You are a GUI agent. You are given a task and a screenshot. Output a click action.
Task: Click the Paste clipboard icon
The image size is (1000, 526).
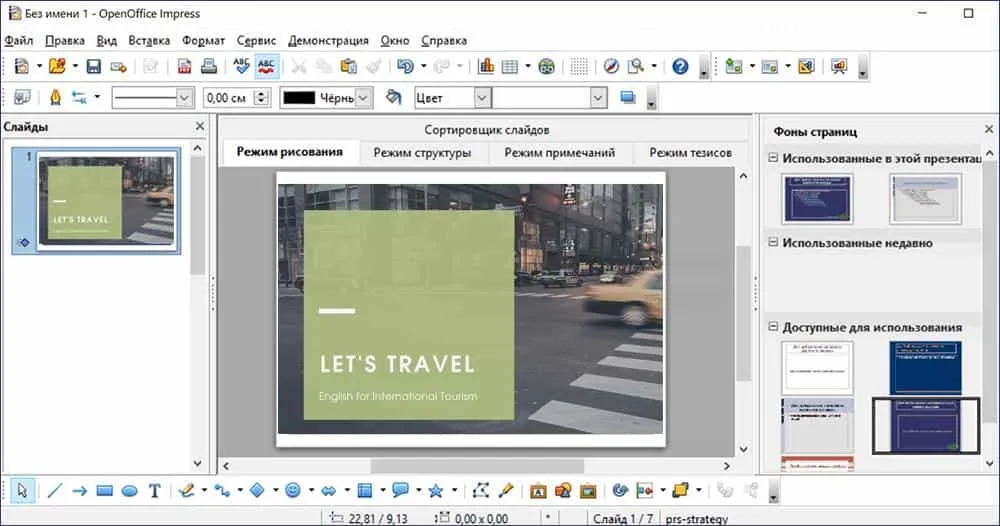click(348, 66)
